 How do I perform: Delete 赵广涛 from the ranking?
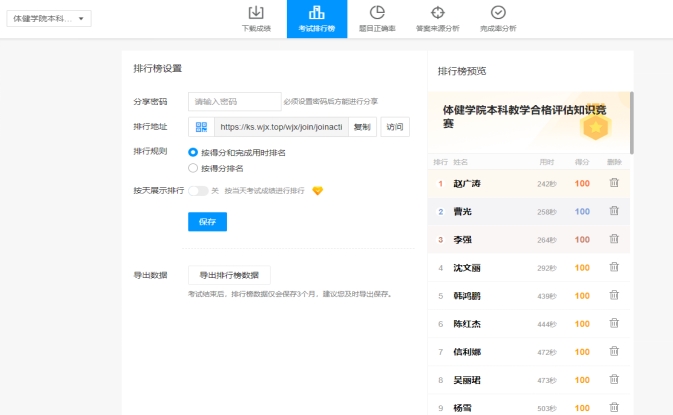pos(614,183)
